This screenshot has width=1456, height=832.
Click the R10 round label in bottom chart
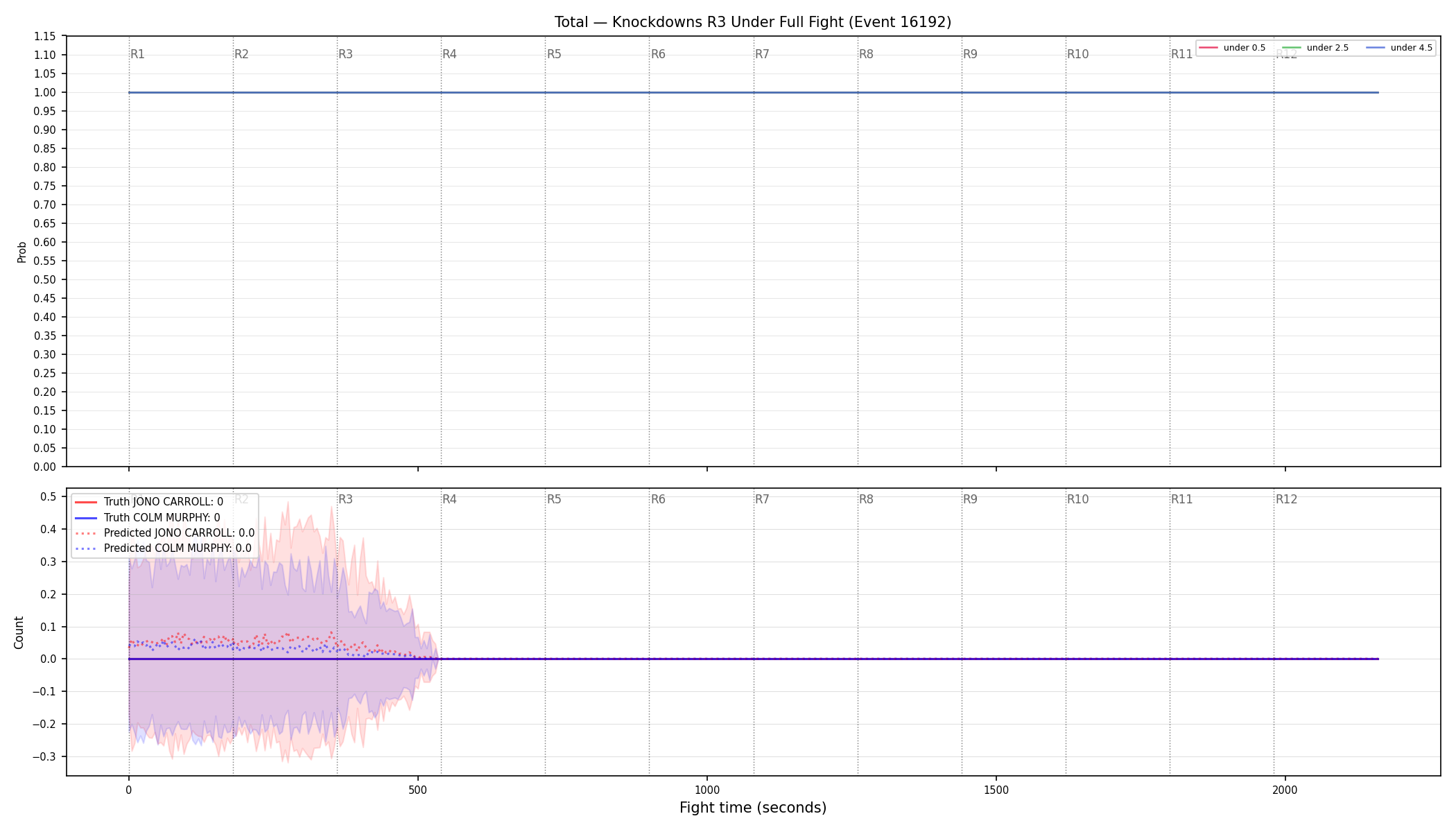pyautogui.click(x=1077, y=499)
